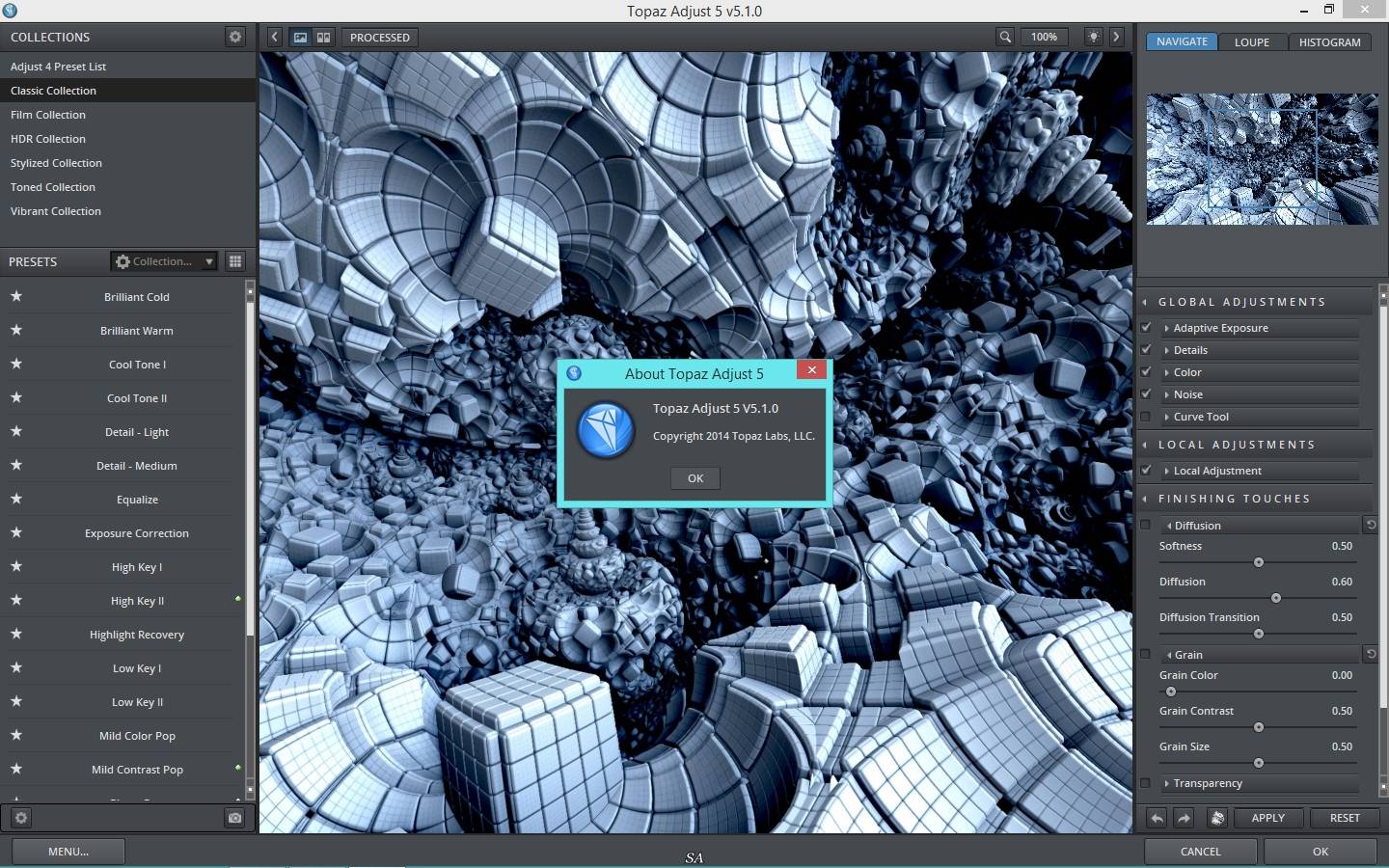Click the dragon 'I feel lucky' icon
1389x868 pixels.
(x=1217, y=818)
